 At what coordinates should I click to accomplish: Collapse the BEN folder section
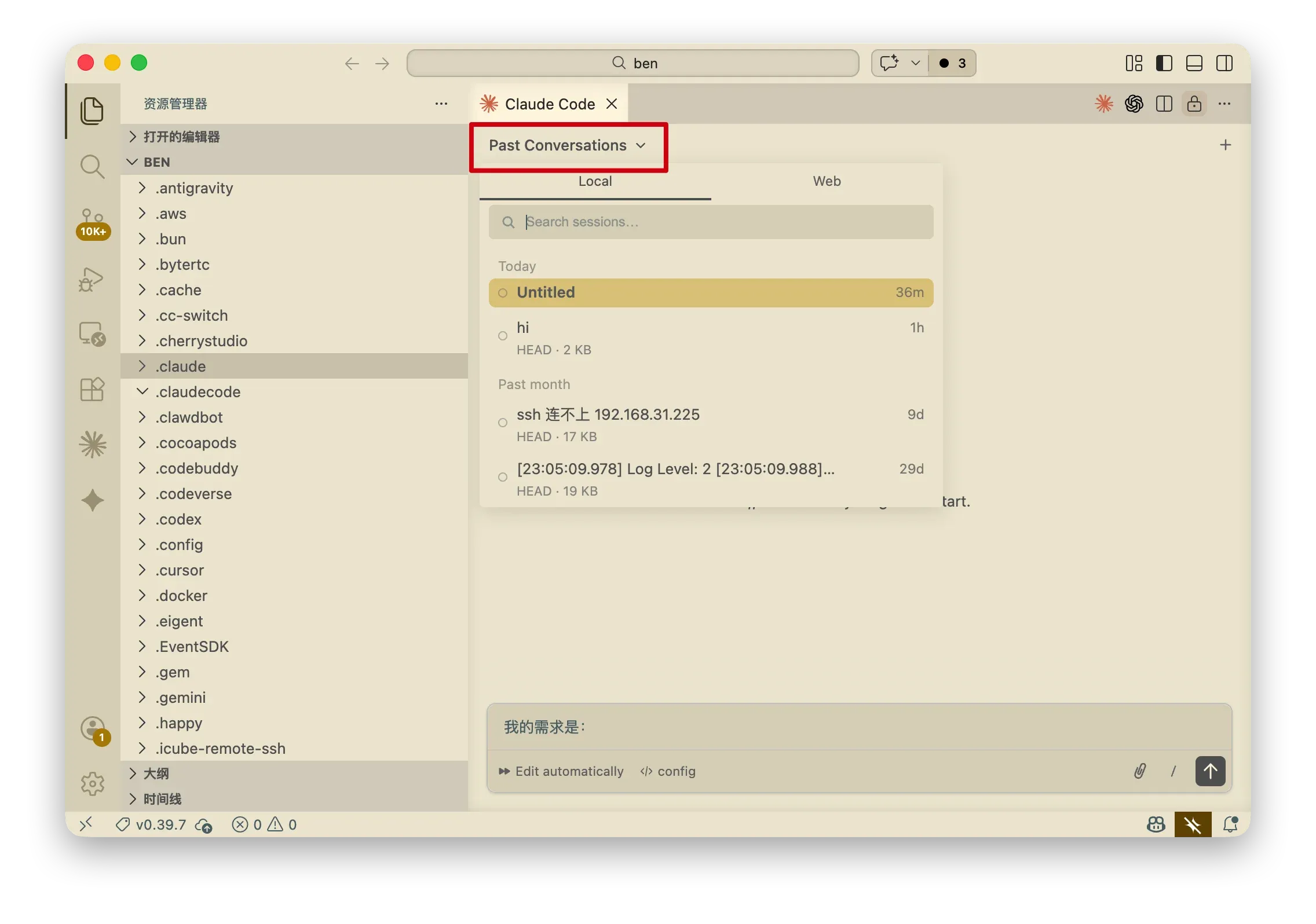294,162
